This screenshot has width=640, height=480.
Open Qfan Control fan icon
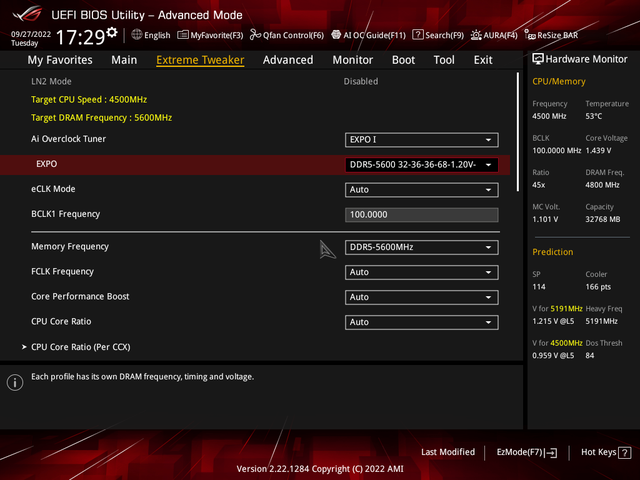[x=255, y=35]
